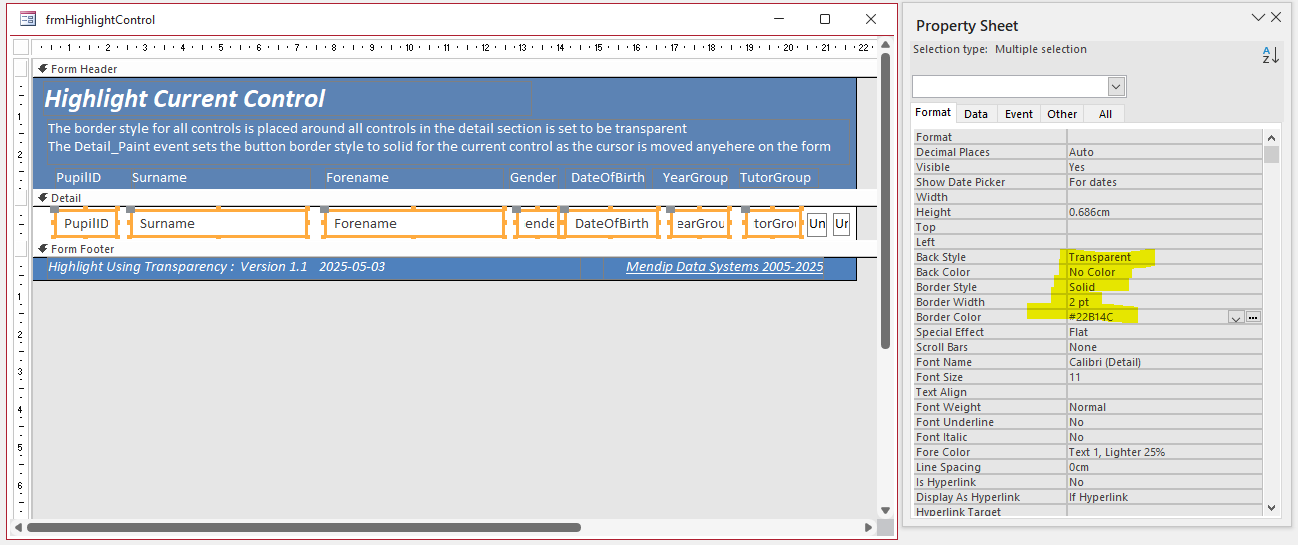Click the Forename header label
The height and width of the screenshot is (545, 1298).
tap(357, 178)
